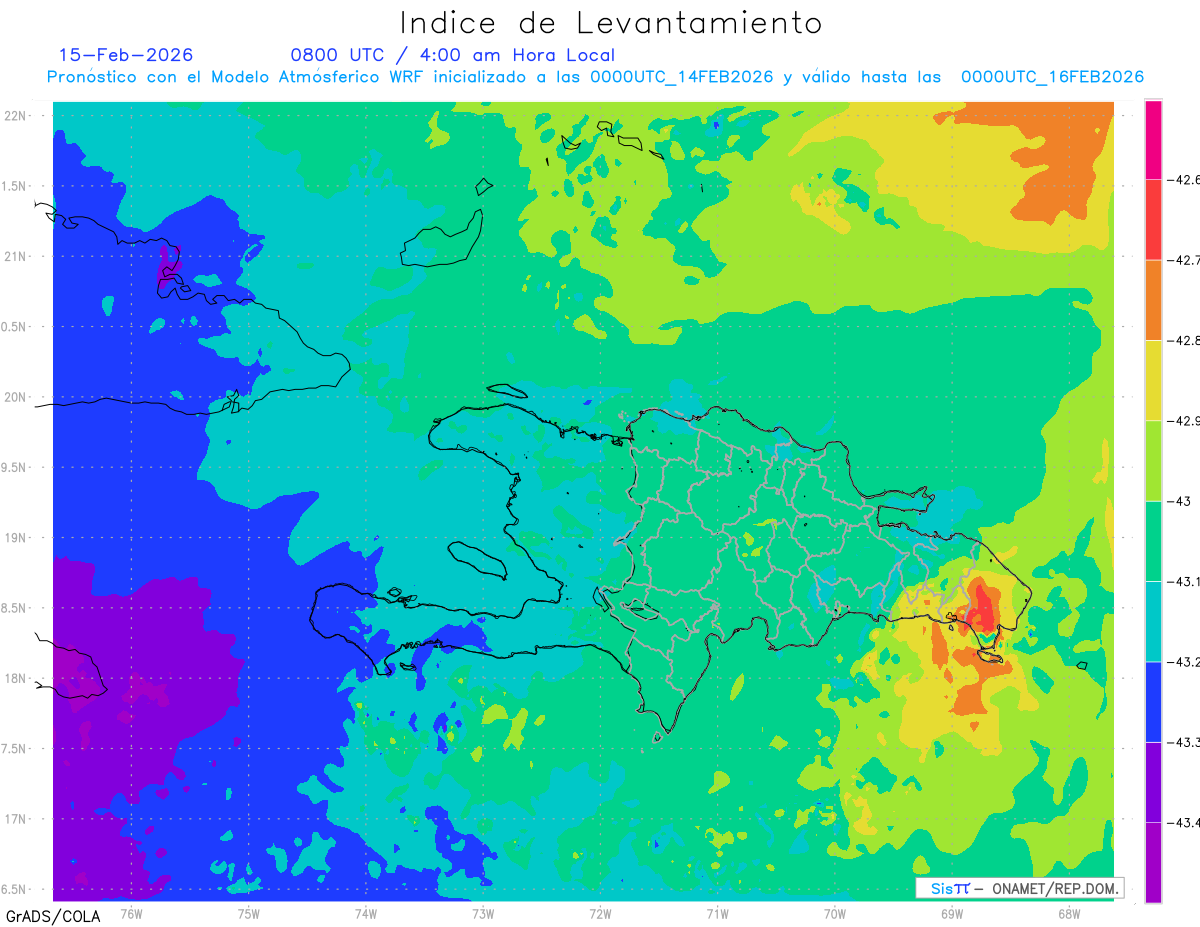Click the "69W" longitude label
Screen dimensions: 1200x927
point(952,914)
